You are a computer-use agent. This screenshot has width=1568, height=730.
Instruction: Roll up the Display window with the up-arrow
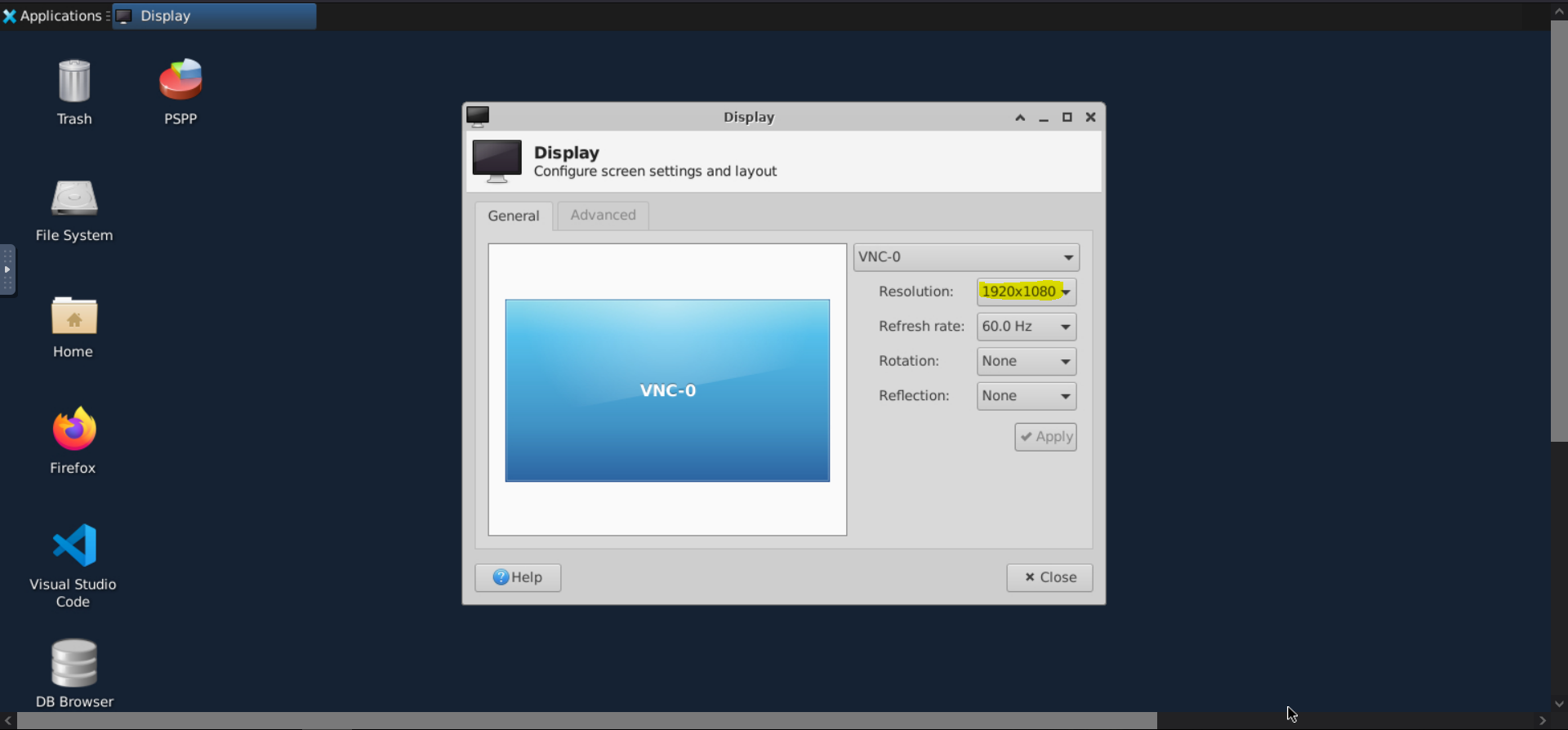[x=1020, y=118]
